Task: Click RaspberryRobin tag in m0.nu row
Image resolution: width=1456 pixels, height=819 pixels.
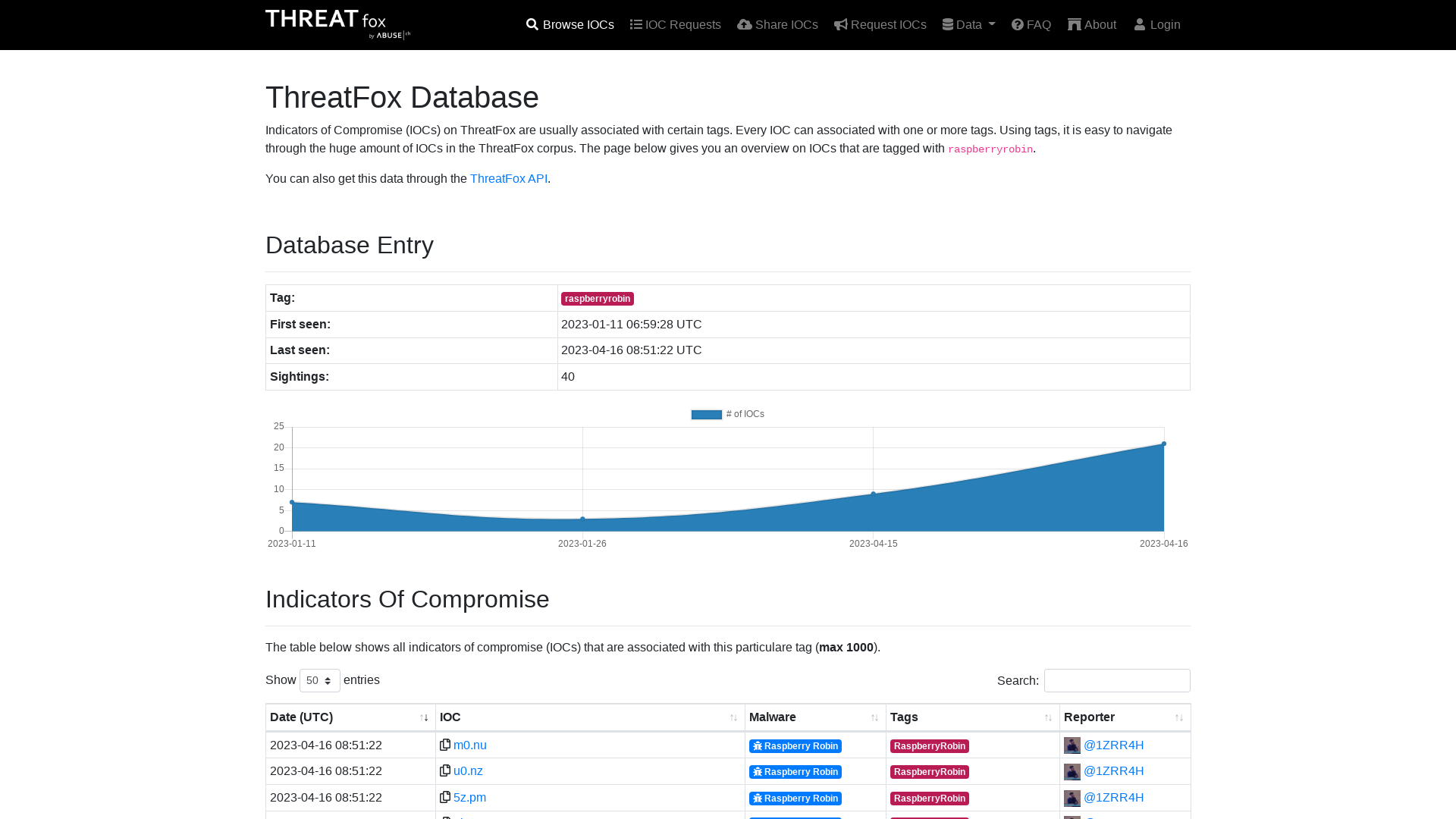Action: pyautogui.click(x=930, y=746)
